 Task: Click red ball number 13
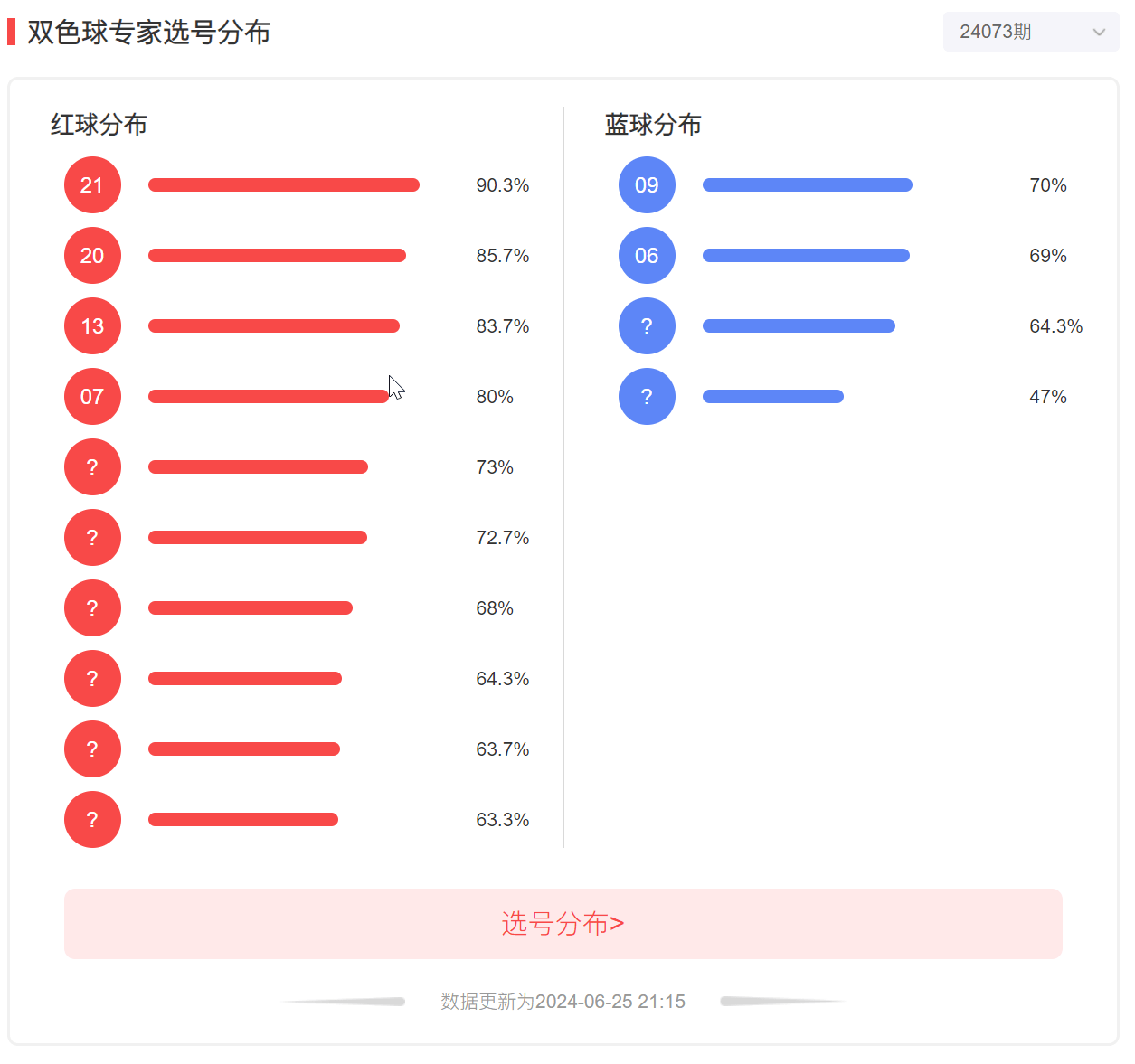coord(92,326)
